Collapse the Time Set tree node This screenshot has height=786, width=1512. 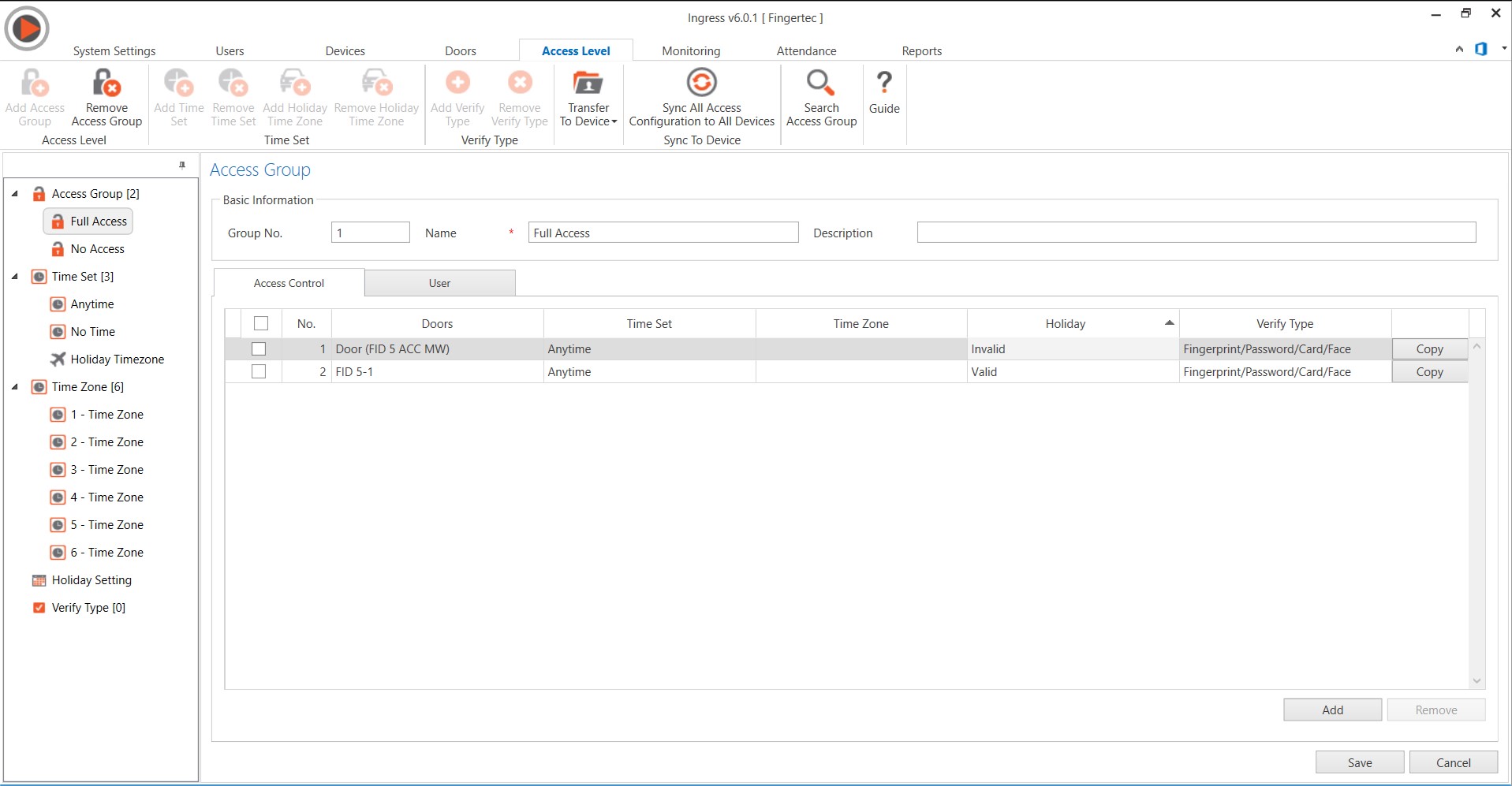pyautogui.click(x=15, y=277)
